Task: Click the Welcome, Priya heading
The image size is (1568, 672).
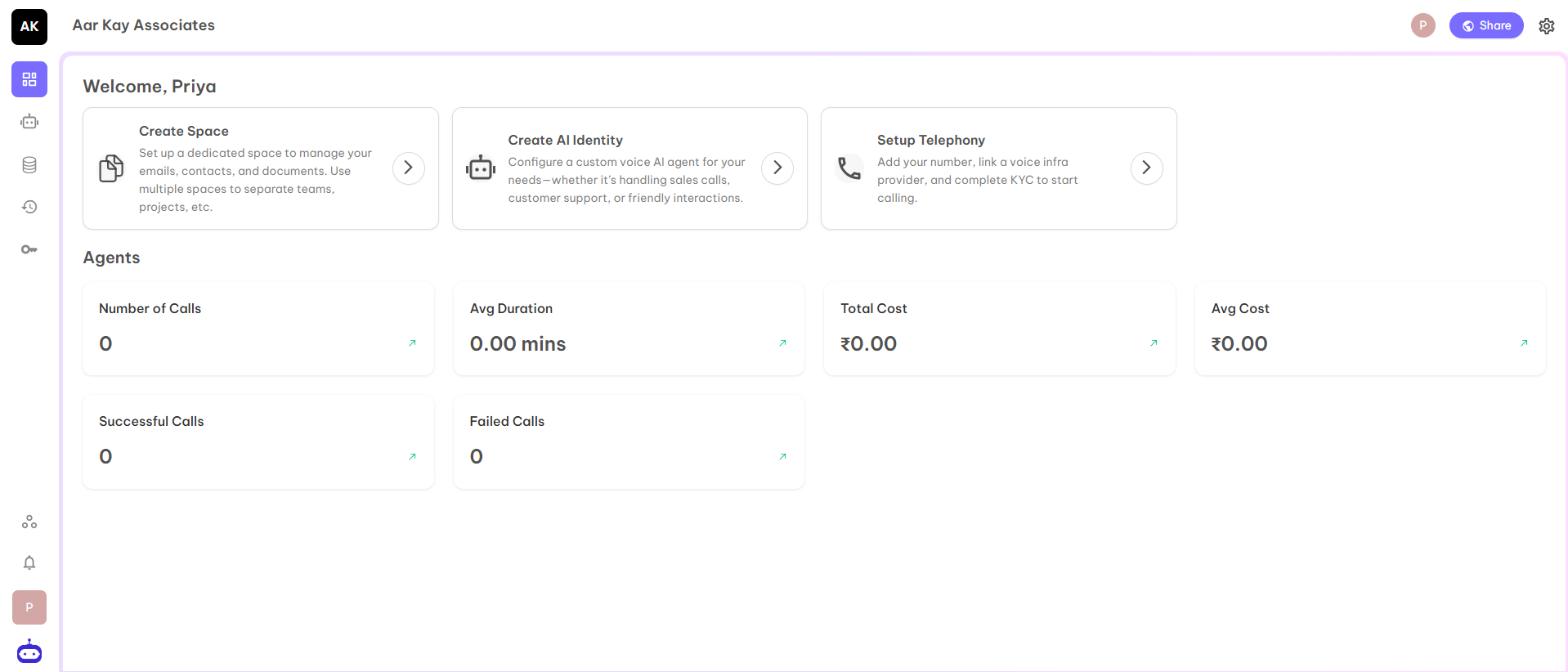Action: 150,87
